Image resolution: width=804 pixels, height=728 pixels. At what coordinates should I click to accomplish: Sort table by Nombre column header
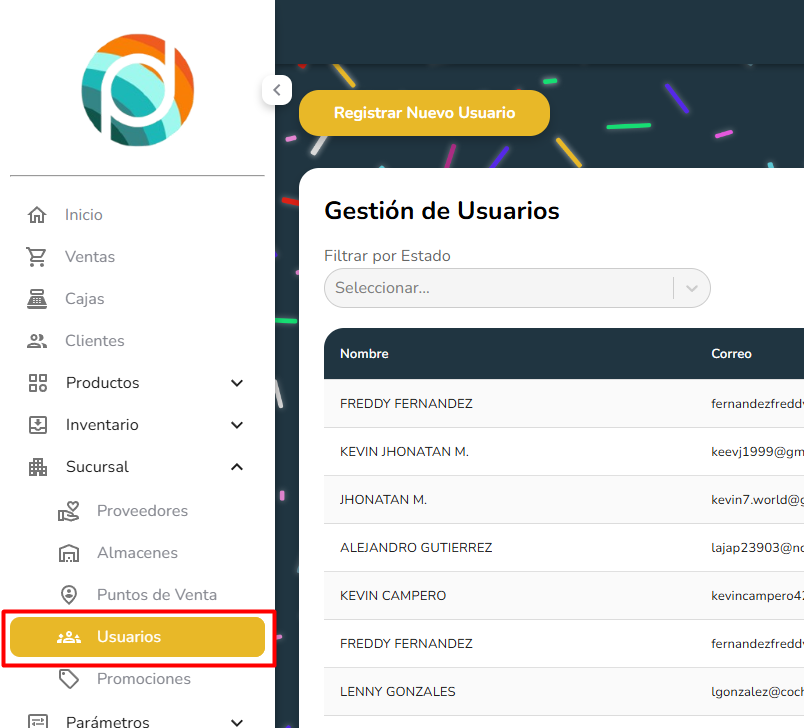point(364,354)
